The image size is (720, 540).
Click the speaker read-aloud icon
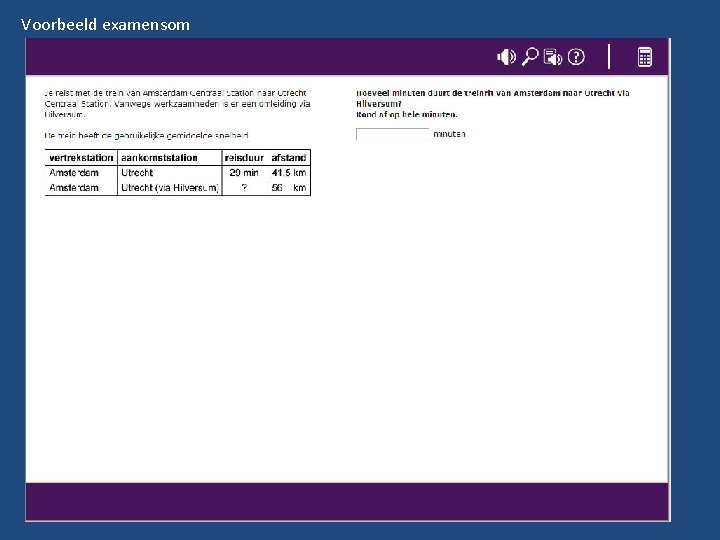pyautogui.click(x=506, y=57)
